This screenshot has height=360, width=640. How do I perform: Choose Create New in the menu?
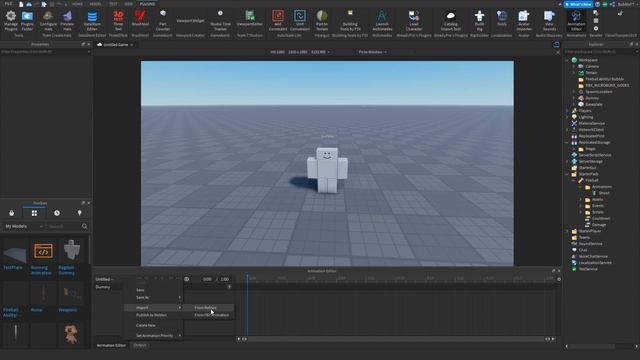tap(153, 325)
